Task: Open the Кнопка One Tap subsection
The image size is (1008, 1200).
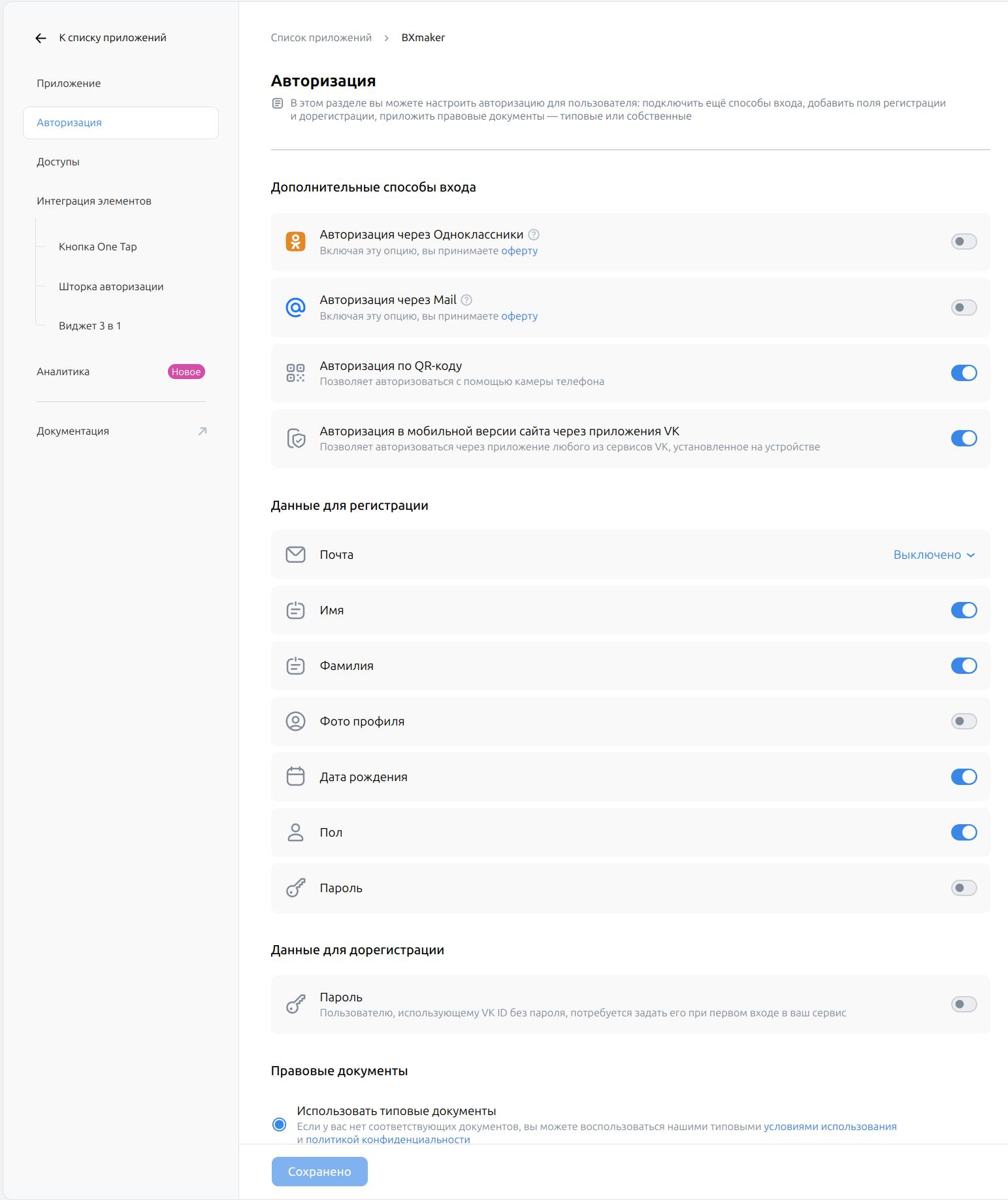Action: pyautogui.click(x=98, y=247)
